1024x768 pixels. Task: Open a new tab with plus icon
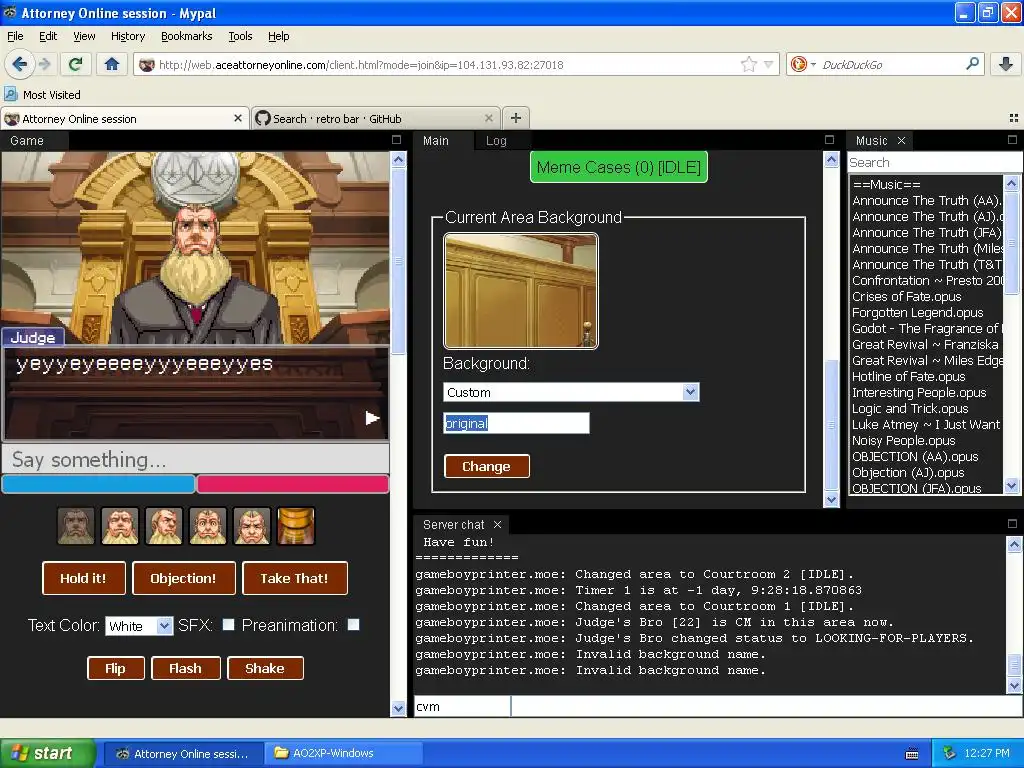(x=516, y=118)
